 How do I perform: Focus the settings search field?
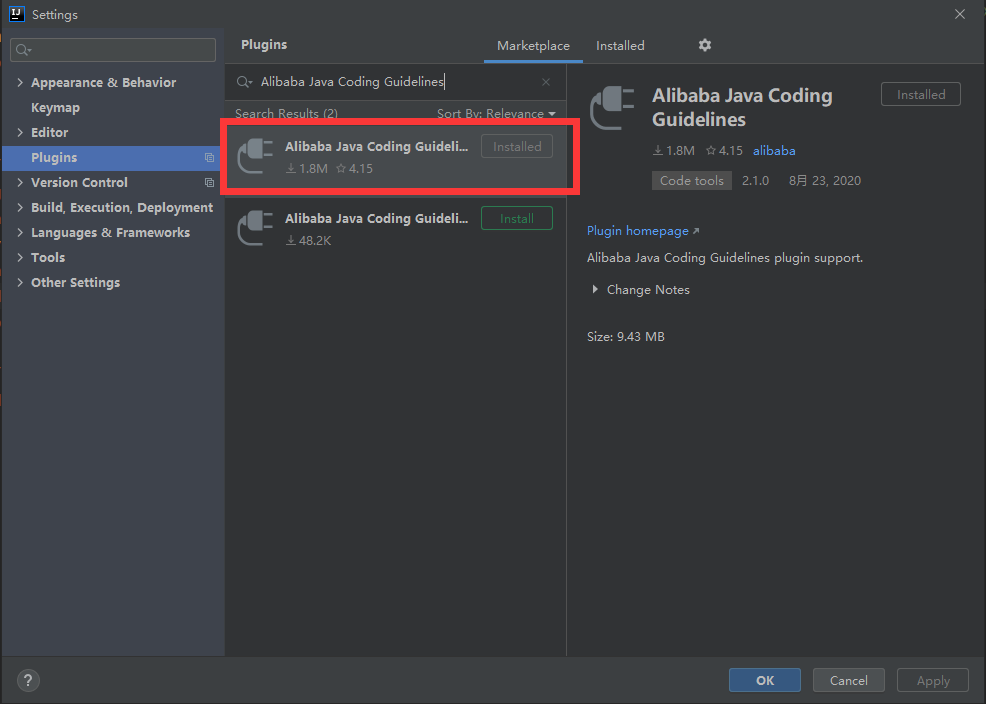tap(113, 50)
